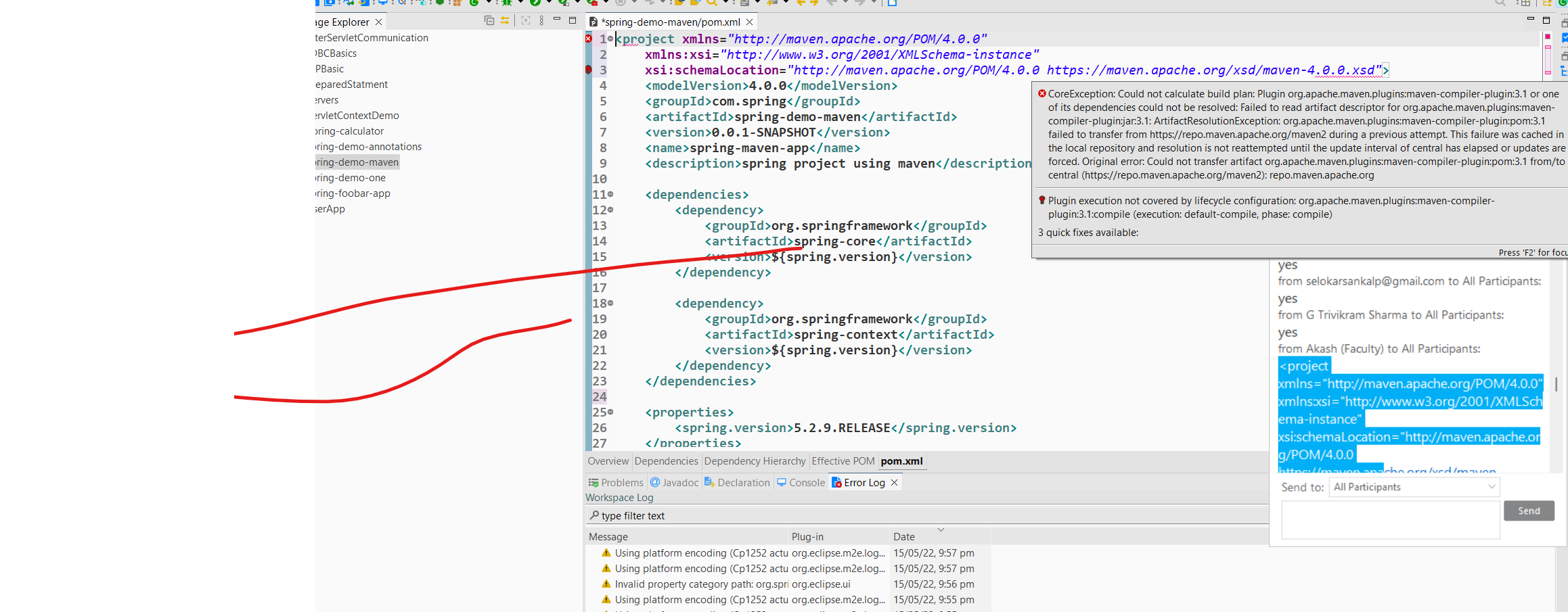
Task: Collapse the dependencies fold at line 11
Action: 610,194
